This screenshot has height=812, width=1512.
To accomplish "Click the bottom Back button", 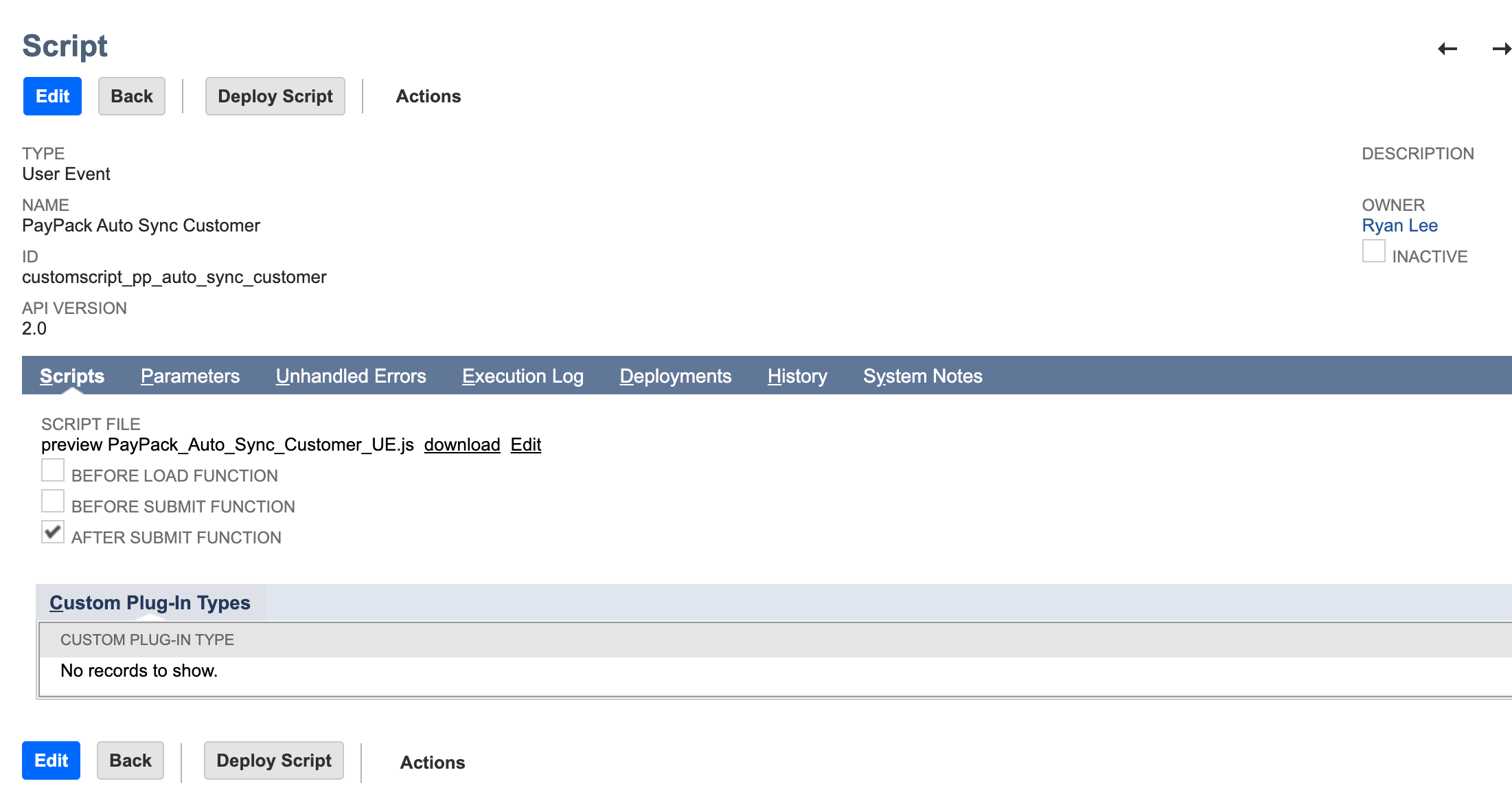I will [x=130, y=760].
